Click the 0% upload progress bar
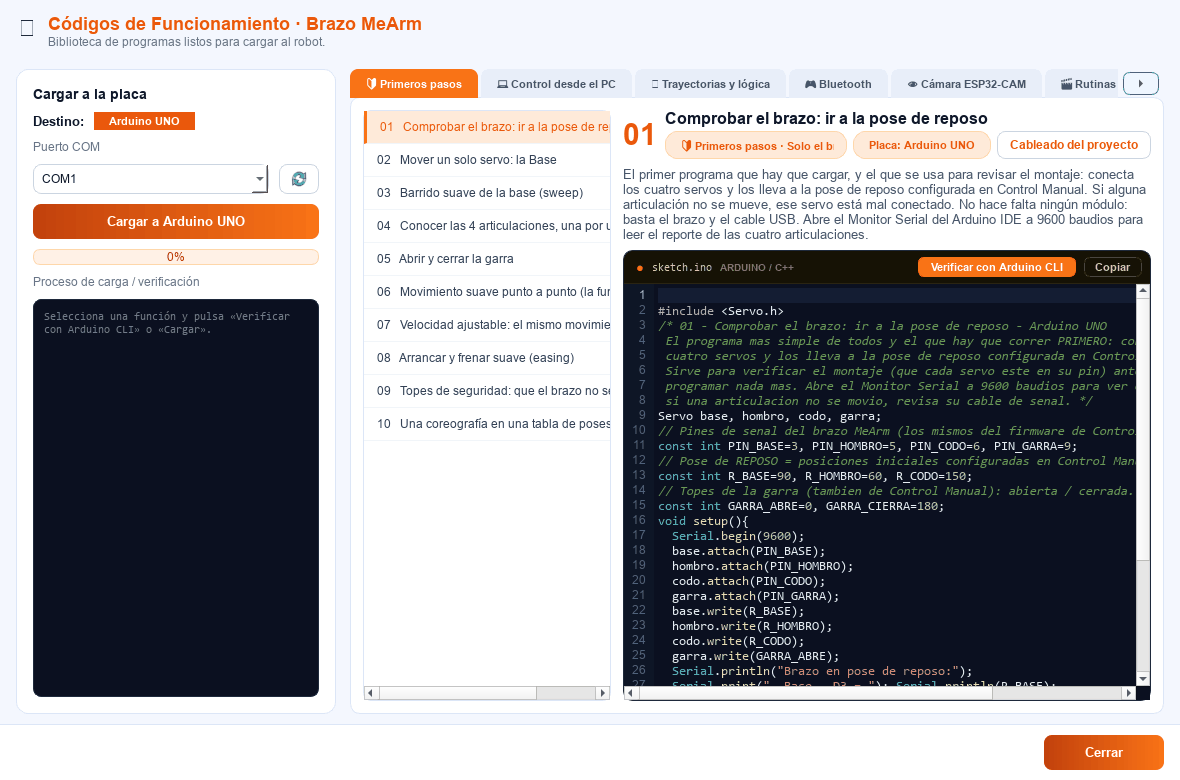Viewport: 1180px width, 780px height. 176,257
